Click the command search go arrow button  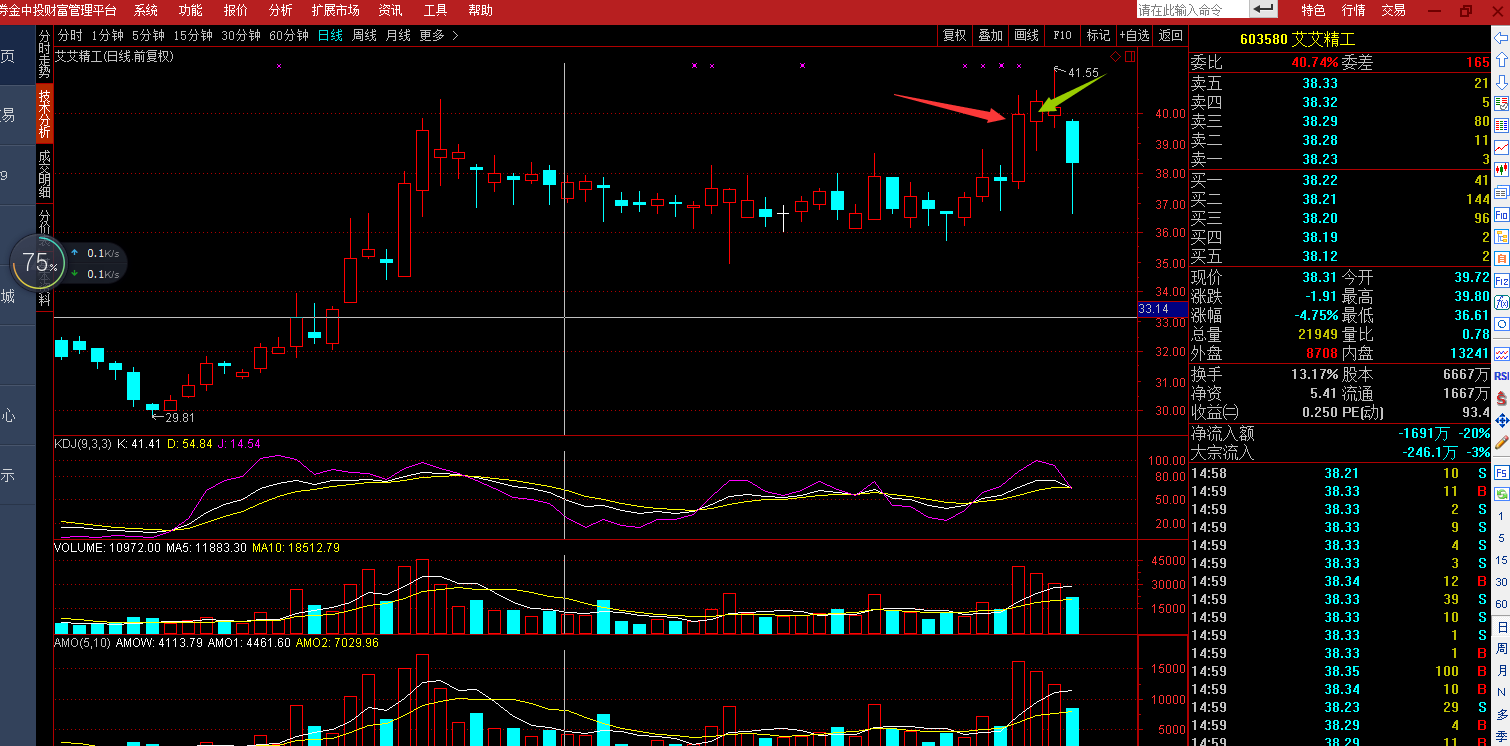pos(1264,9)
